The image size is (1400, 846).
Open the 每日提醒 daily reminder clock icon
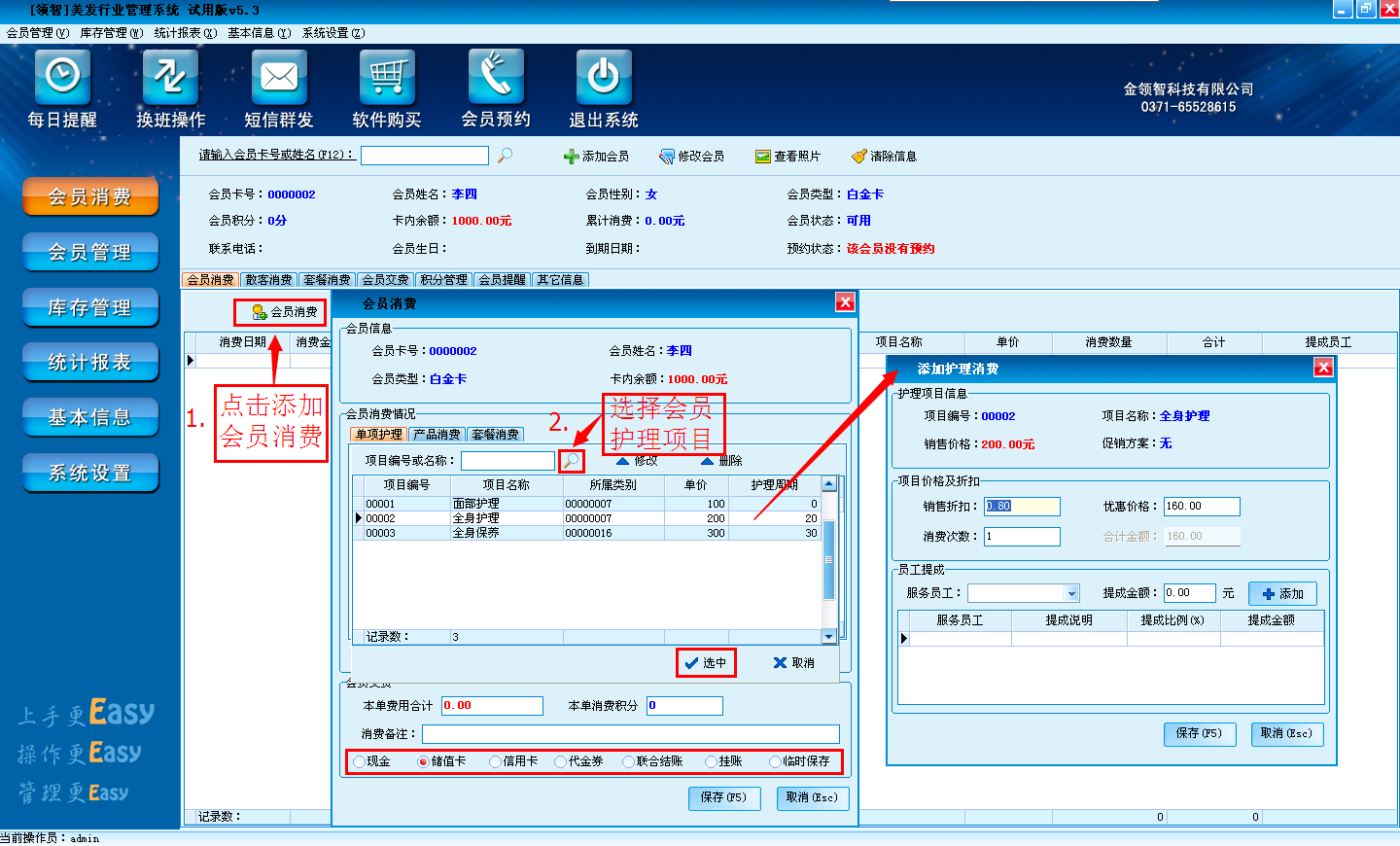(x=62, y=78)
